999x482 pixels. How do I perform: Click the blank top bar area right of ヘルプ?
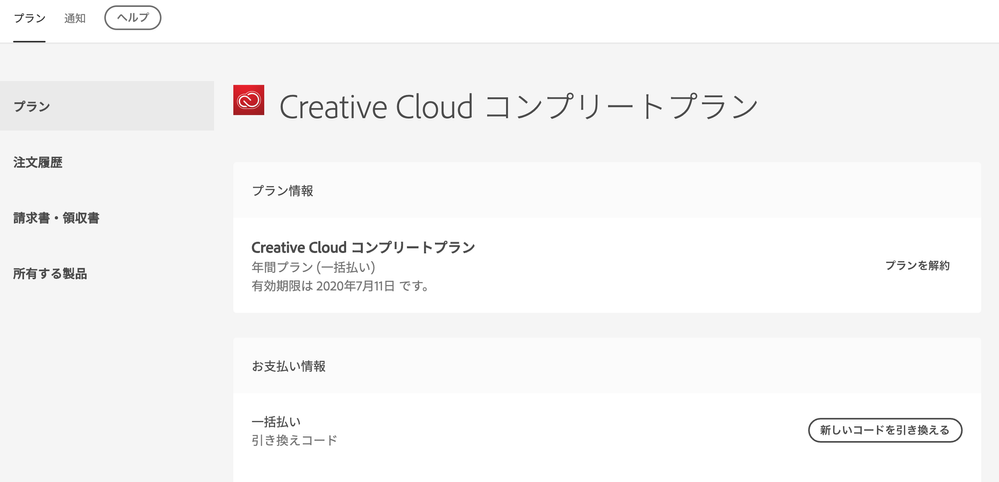pyautogui.click(x=580, y=18)
